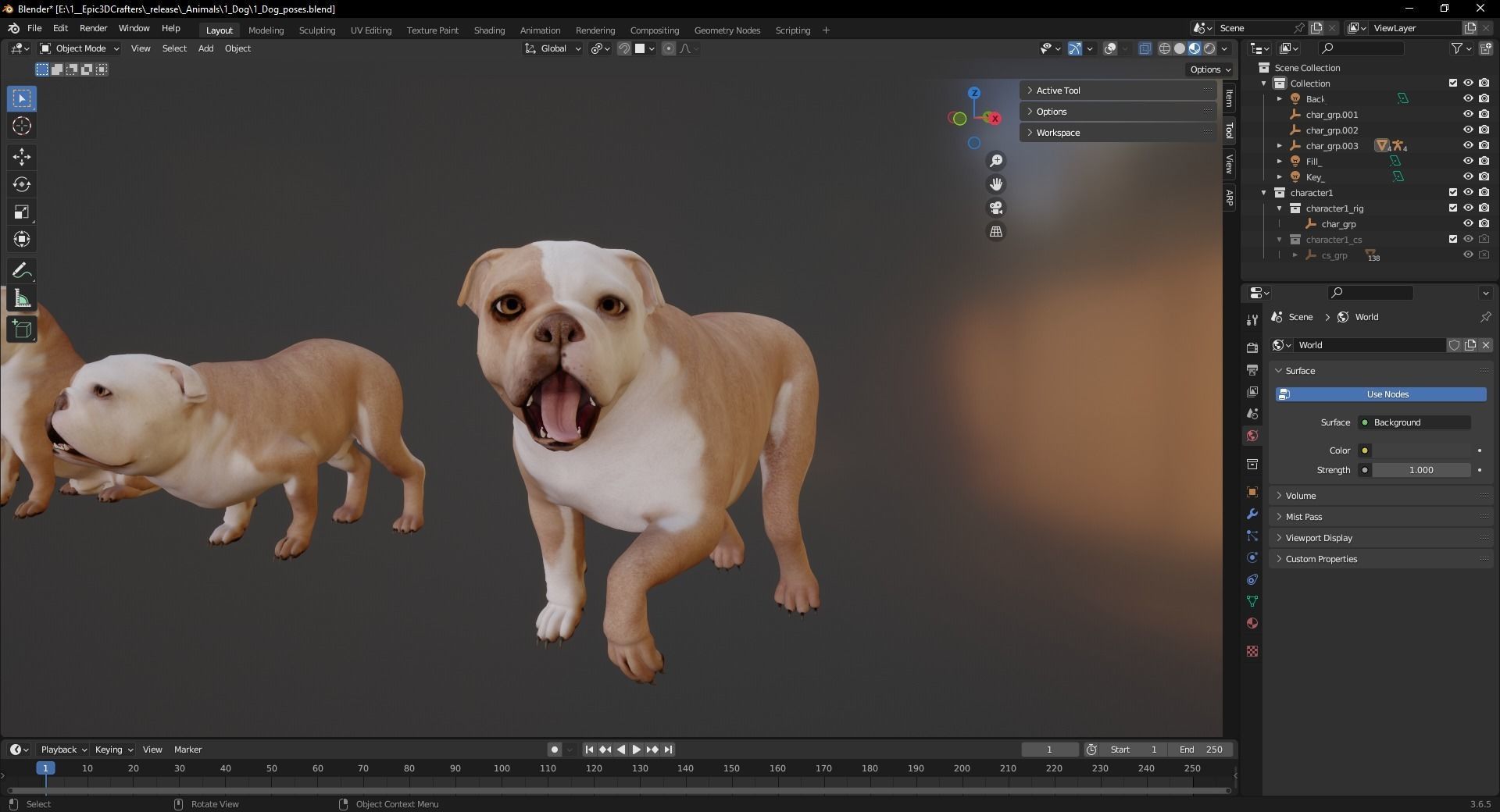Open the sidebar Item tab
Viewport: 1500px width, 812px height.
click(1230, 98)
